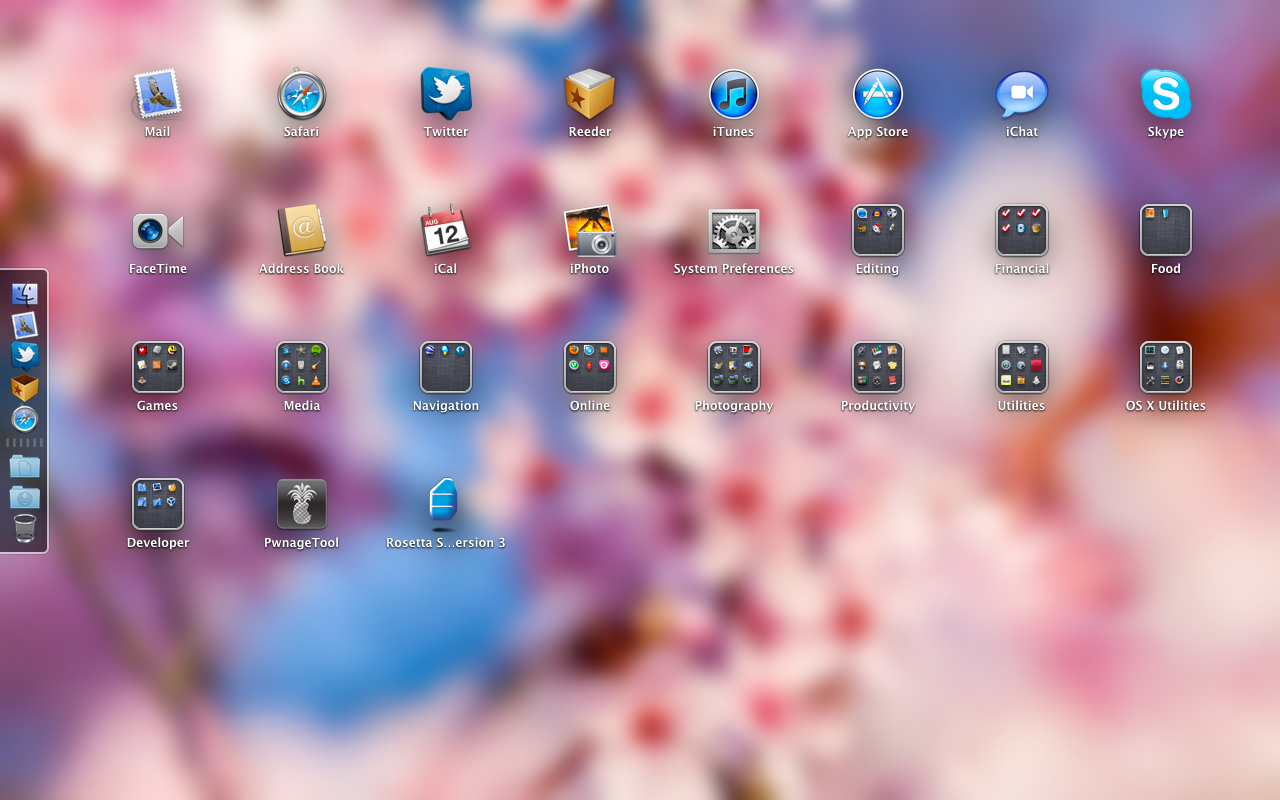Click the "OS X Utilities" label text

click(1166, 406)
